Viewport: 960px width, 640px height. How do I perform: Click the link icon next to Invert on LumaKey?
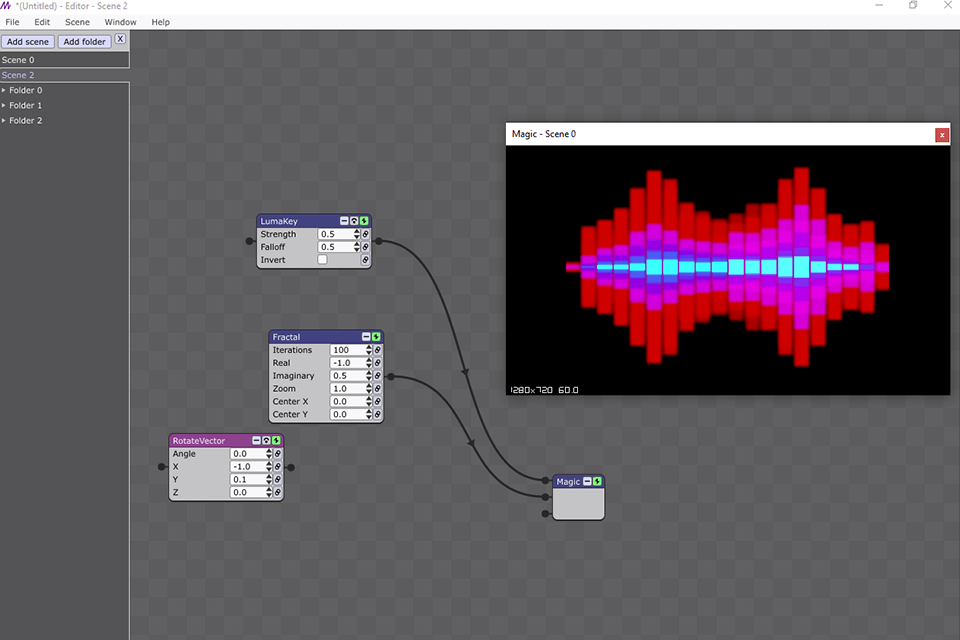coord(365,259)
